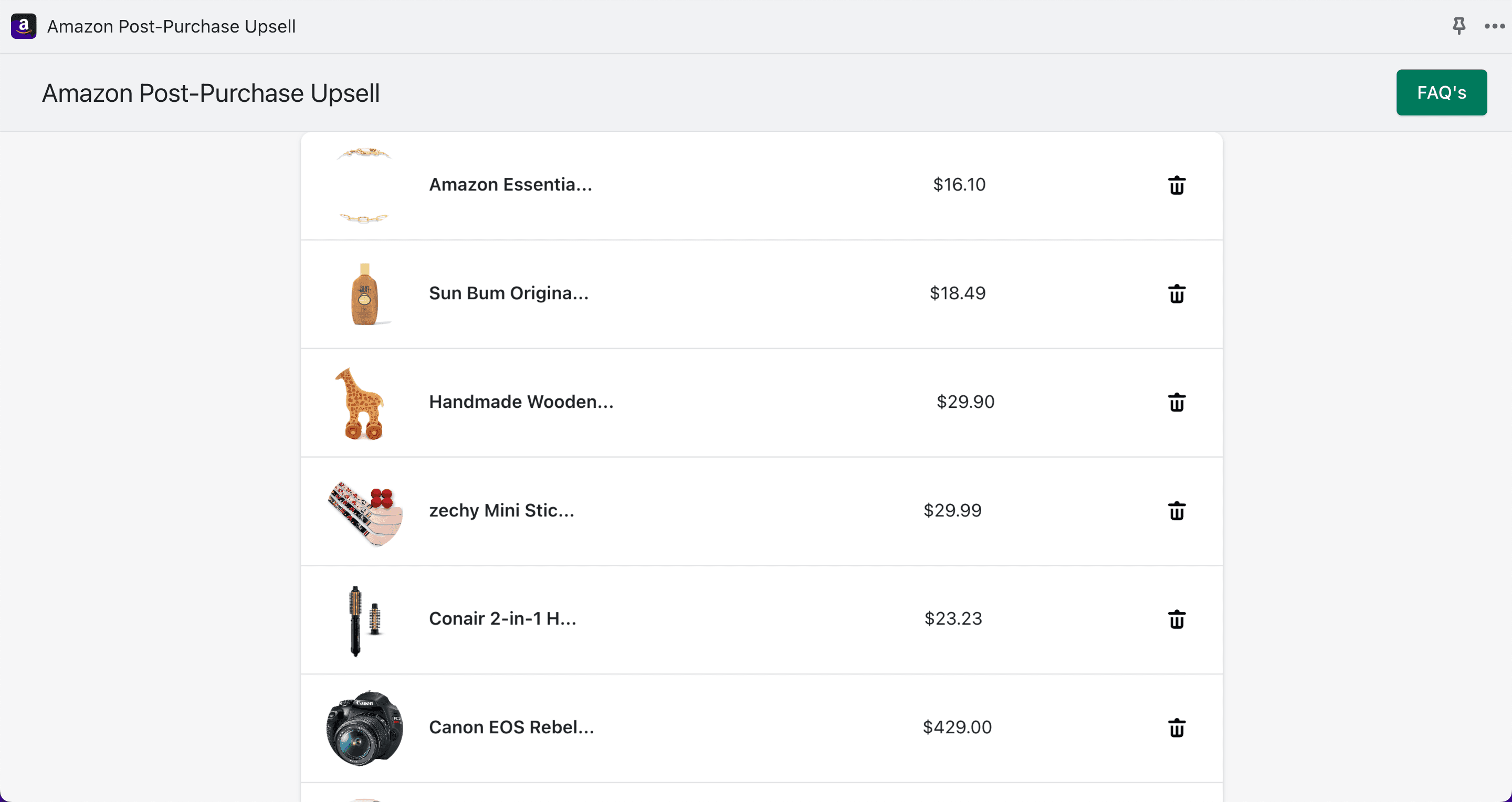Image resolution: width=1512 pixels, height=802 pixels.
Task: Remove the zechy Mini Stic item
Action: [1176, 511]
